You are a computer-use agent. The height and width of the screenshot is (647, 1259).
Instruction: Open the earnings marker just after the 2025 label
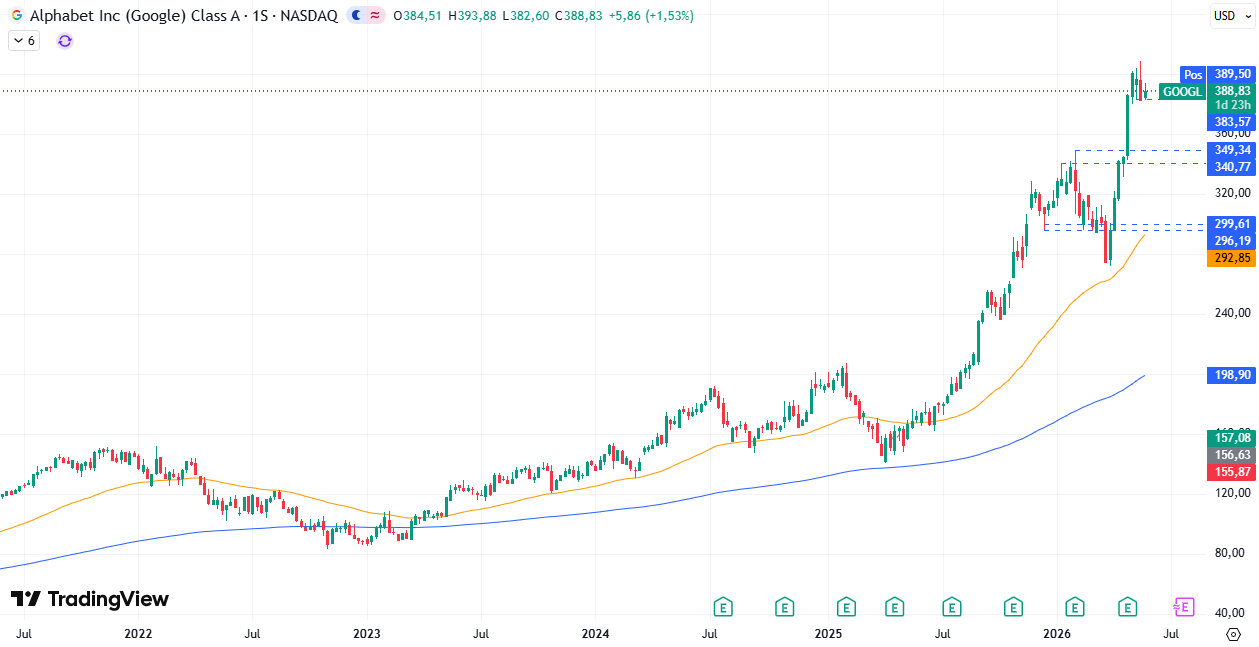coord(846,606)
